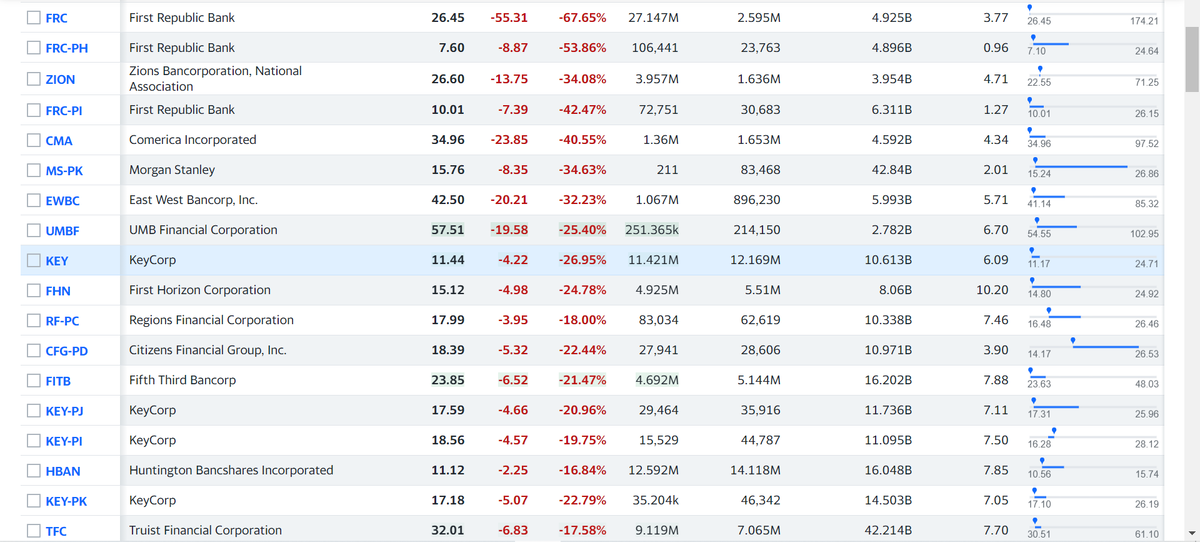Select First Horizon Corporation name
Viewport: 1200px width, 542px height.
pos(200,290)
